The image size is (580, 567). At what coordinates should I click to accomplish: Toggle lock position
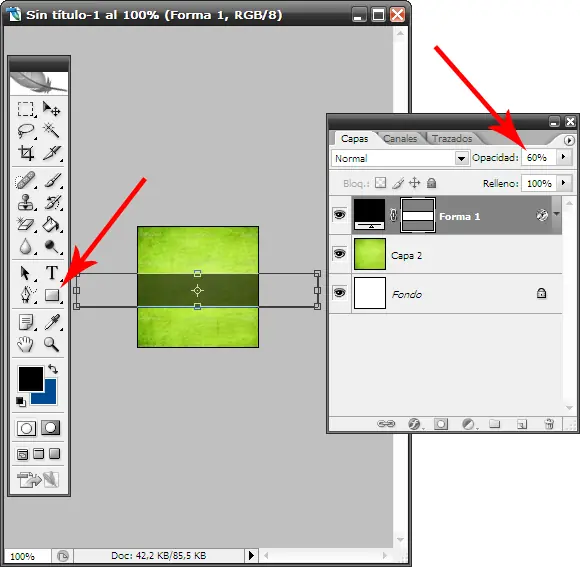point(415,183)
